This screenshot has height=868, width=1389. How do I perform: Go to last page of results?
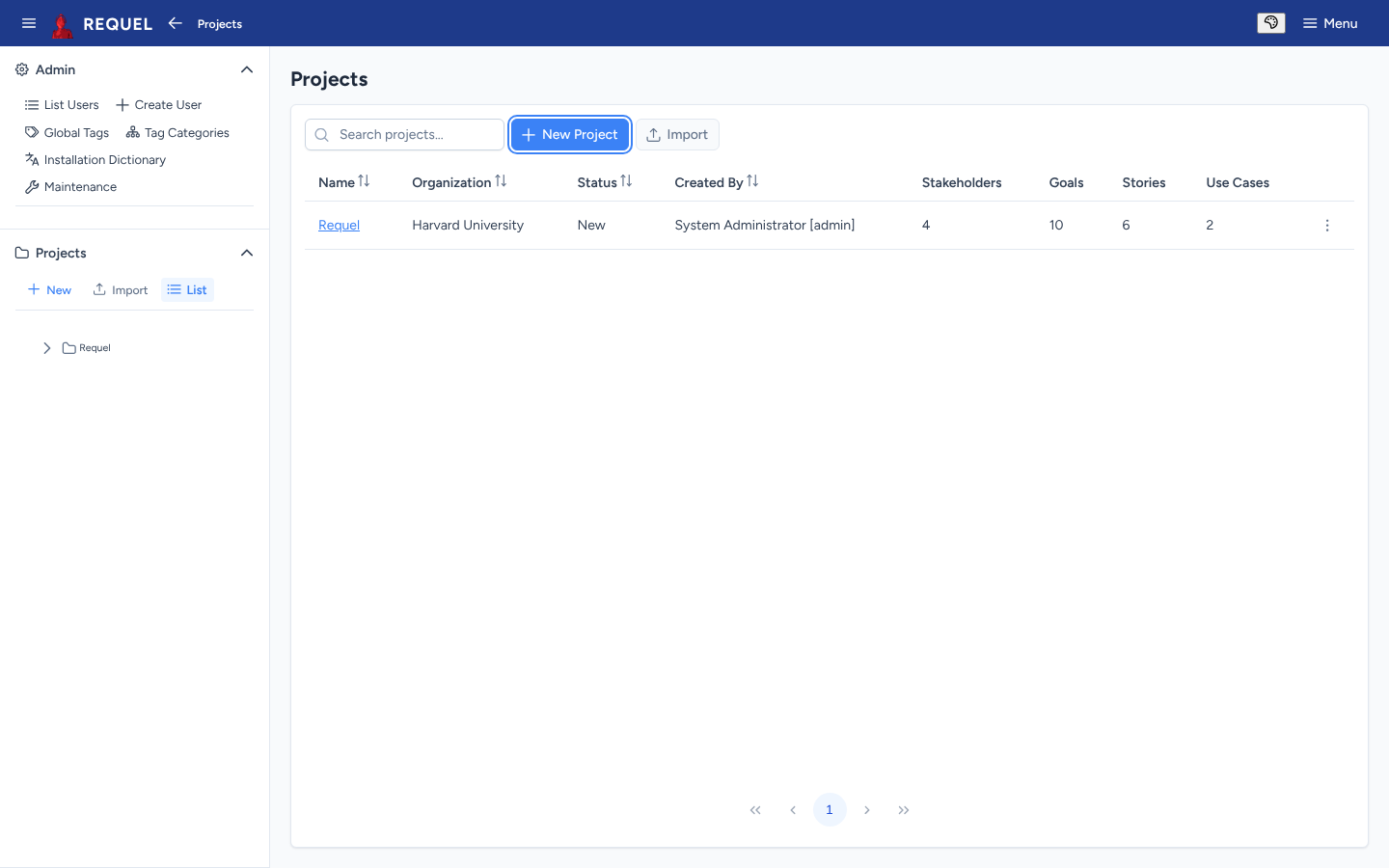coord(904,810)
